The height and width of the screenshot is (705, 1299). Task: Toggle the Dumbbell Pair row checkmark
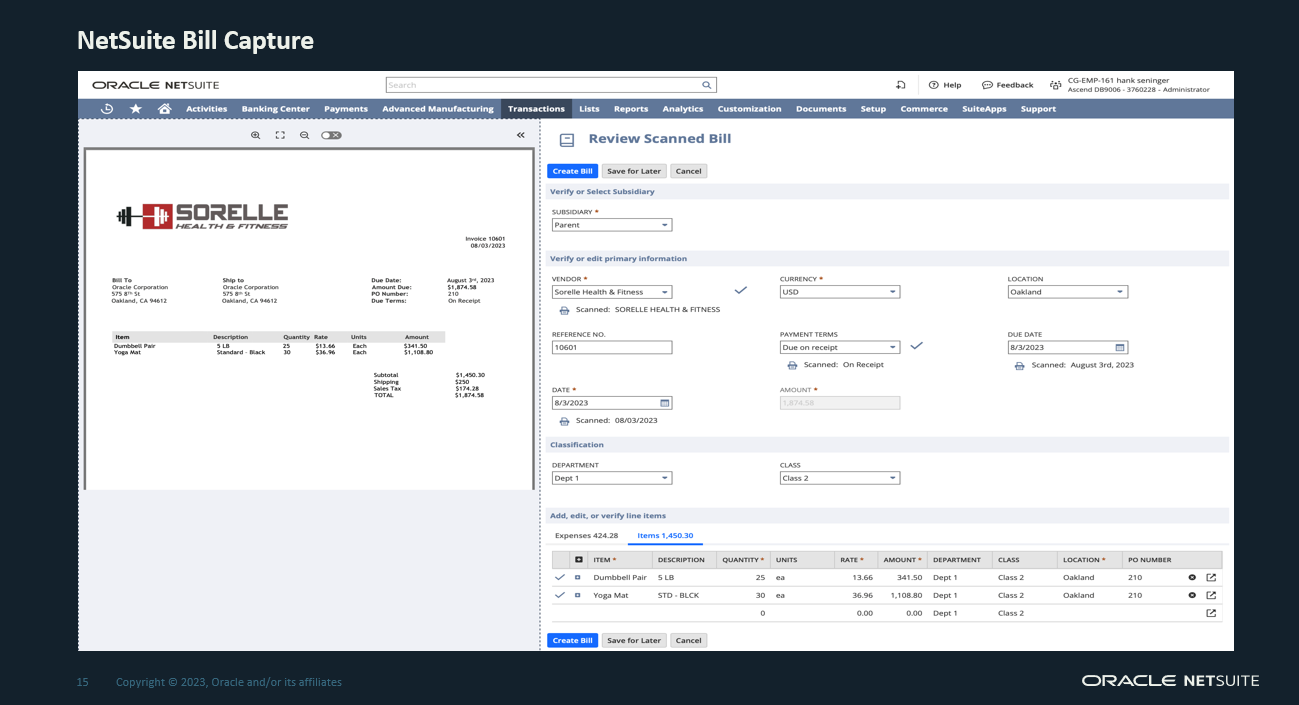(559, 577)
